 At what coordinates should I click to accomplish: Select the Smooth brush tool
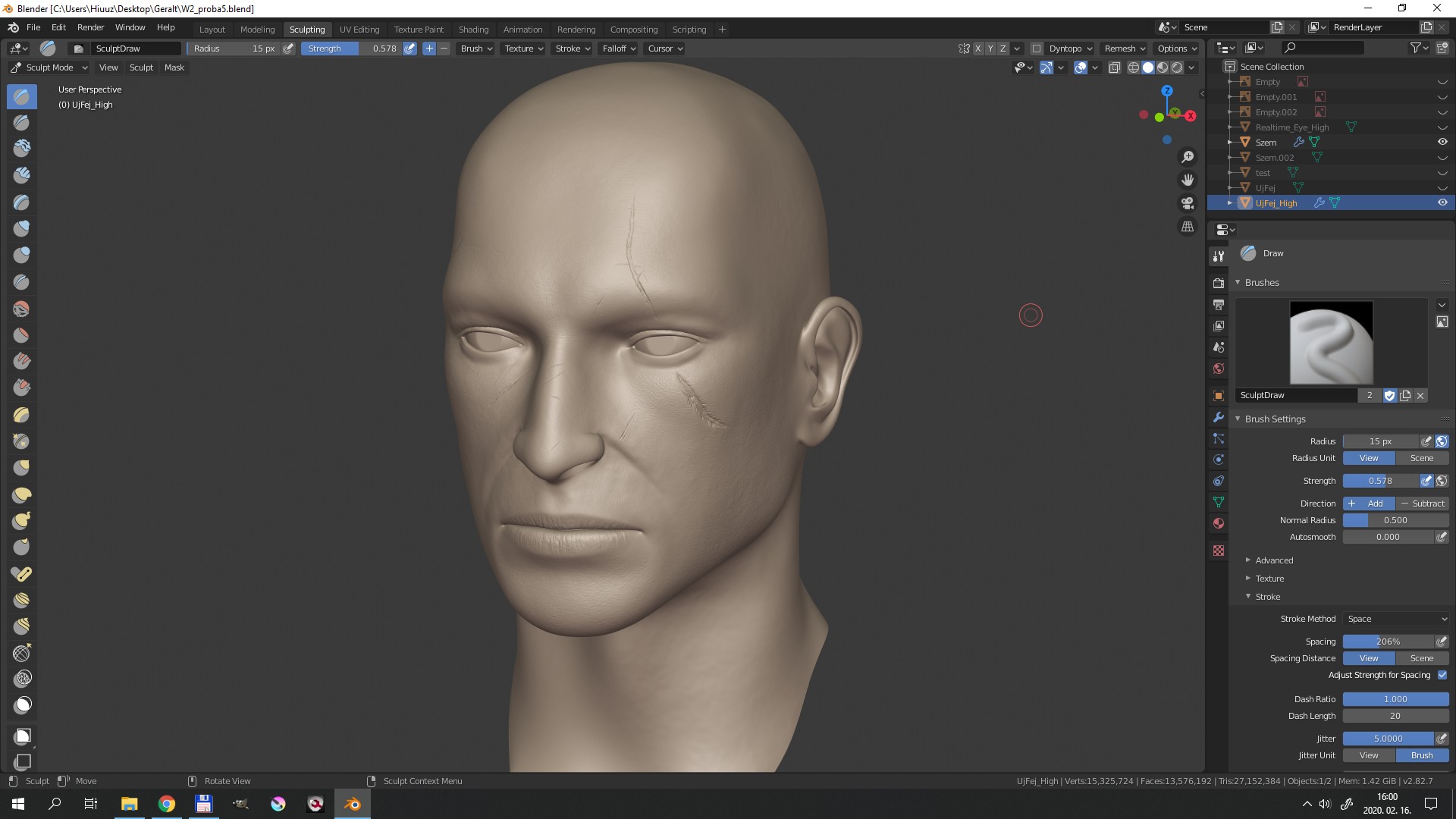click(22, 309)
